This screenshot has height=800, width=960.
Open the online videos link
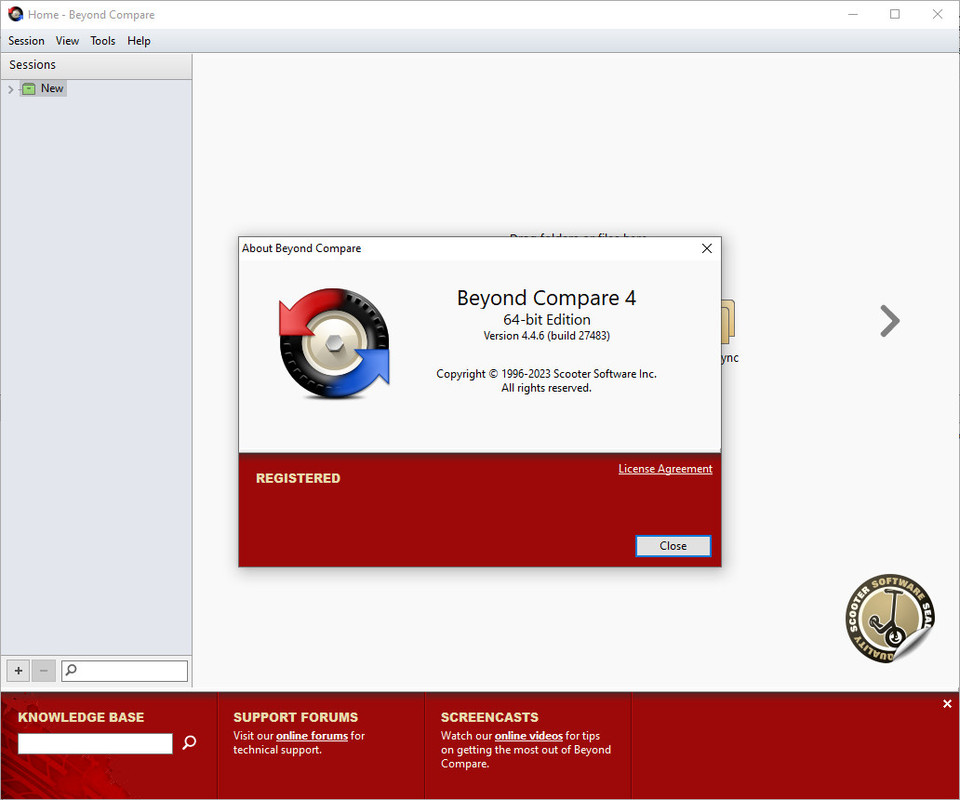point(528,736)
